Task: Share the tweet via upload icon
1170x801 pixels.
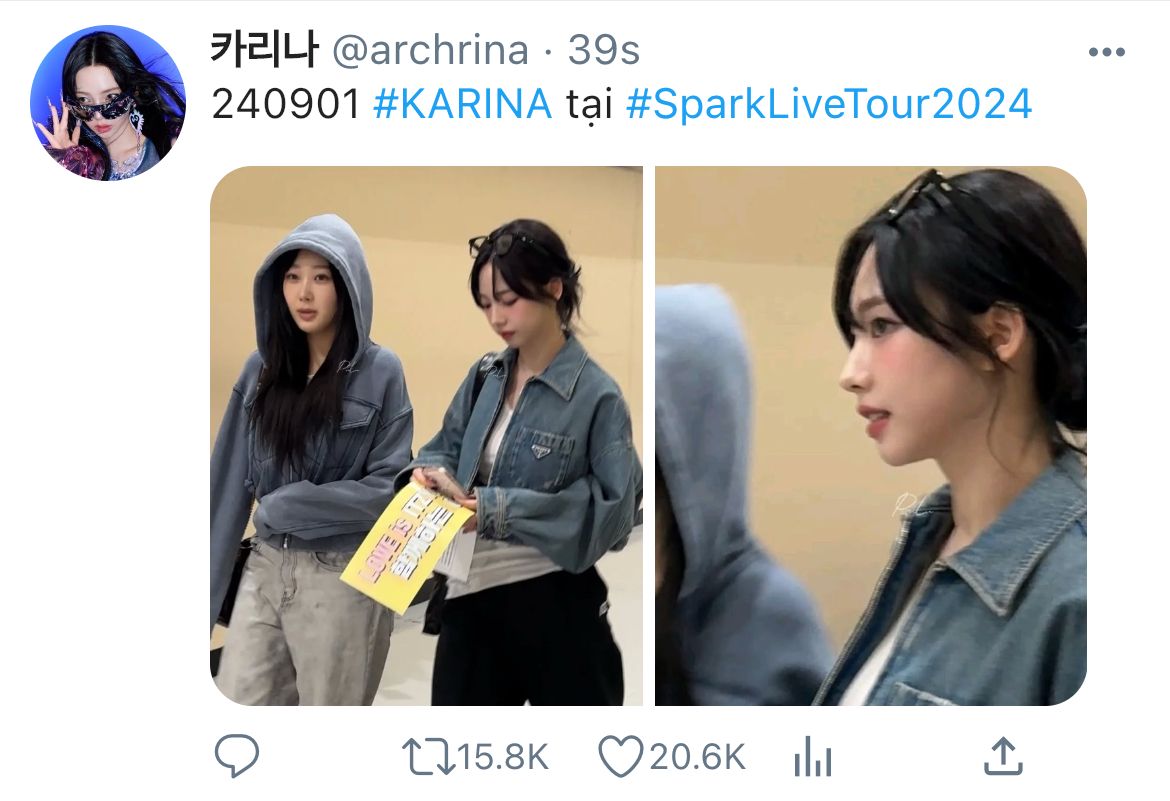Action: [x=1004, y=756]
